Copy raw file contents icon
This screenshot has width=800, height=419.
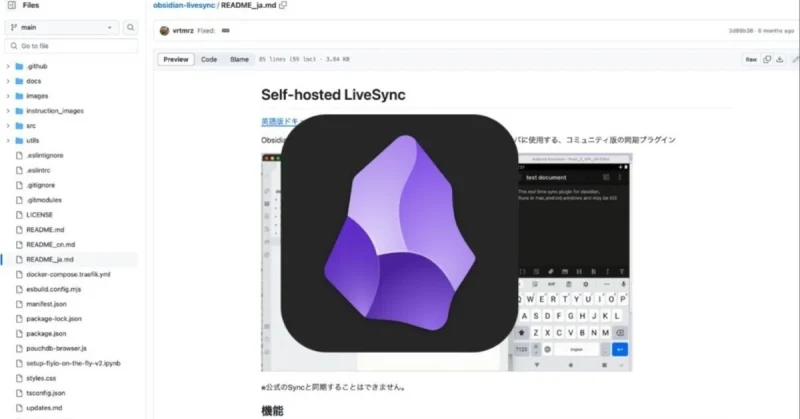point(767,59)
